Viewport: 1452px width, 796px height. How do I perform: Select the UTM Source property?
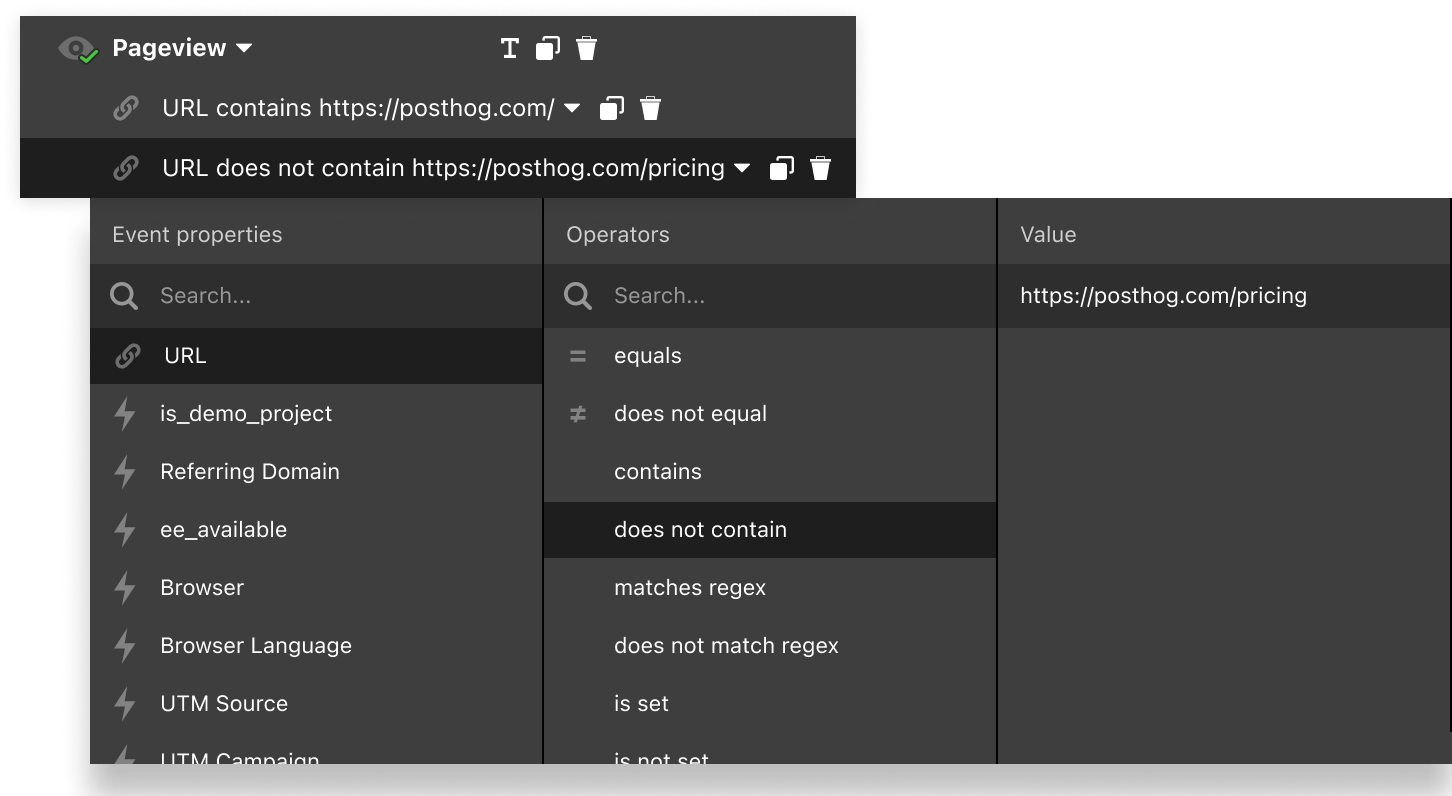tap(316, 704)
